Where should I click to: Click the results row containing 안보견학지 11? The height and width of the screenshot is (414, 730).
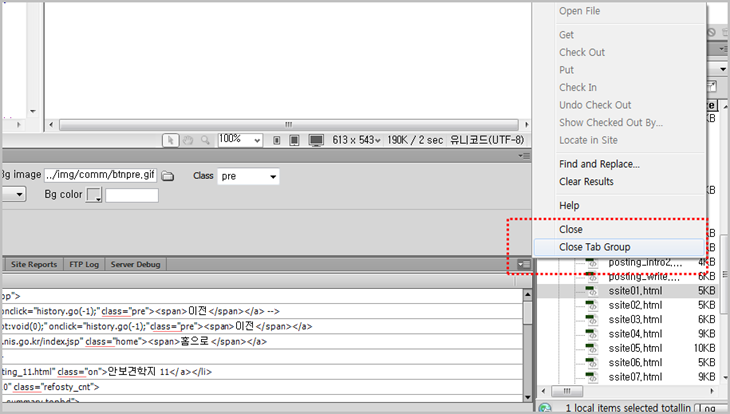(x=262, y=372)
